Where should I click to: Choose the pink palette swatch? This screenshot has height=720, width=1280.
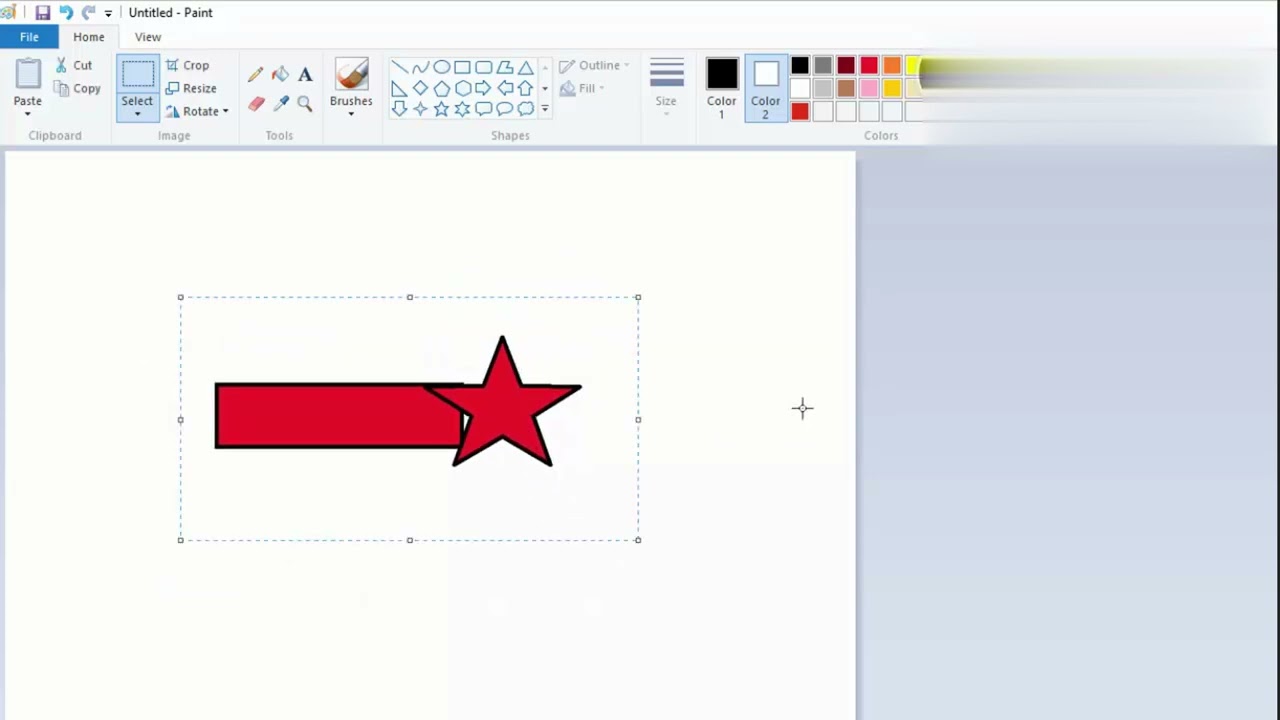[869, 89]
